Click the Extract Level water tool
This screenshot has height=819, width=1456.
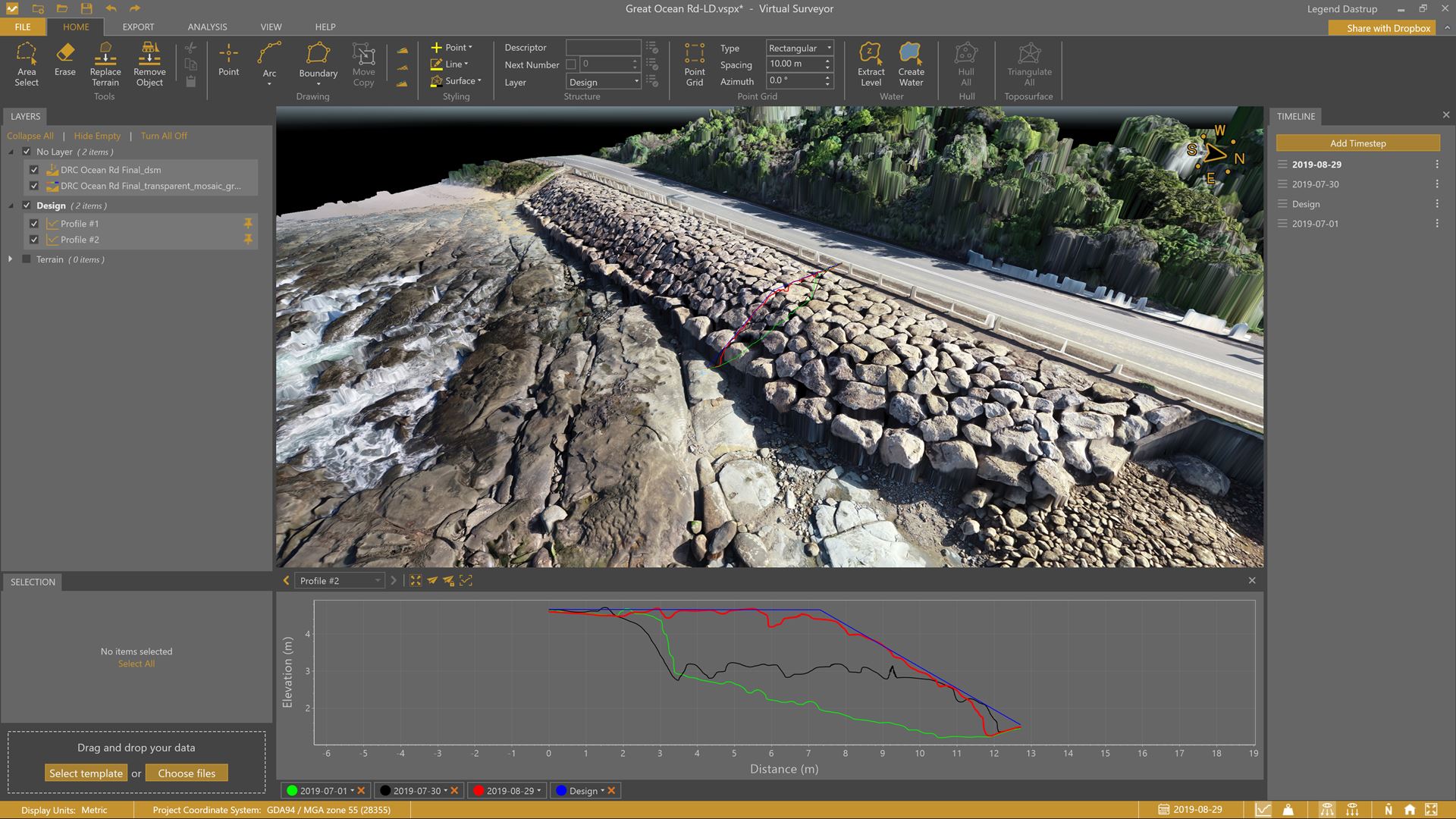coord(871,64)
